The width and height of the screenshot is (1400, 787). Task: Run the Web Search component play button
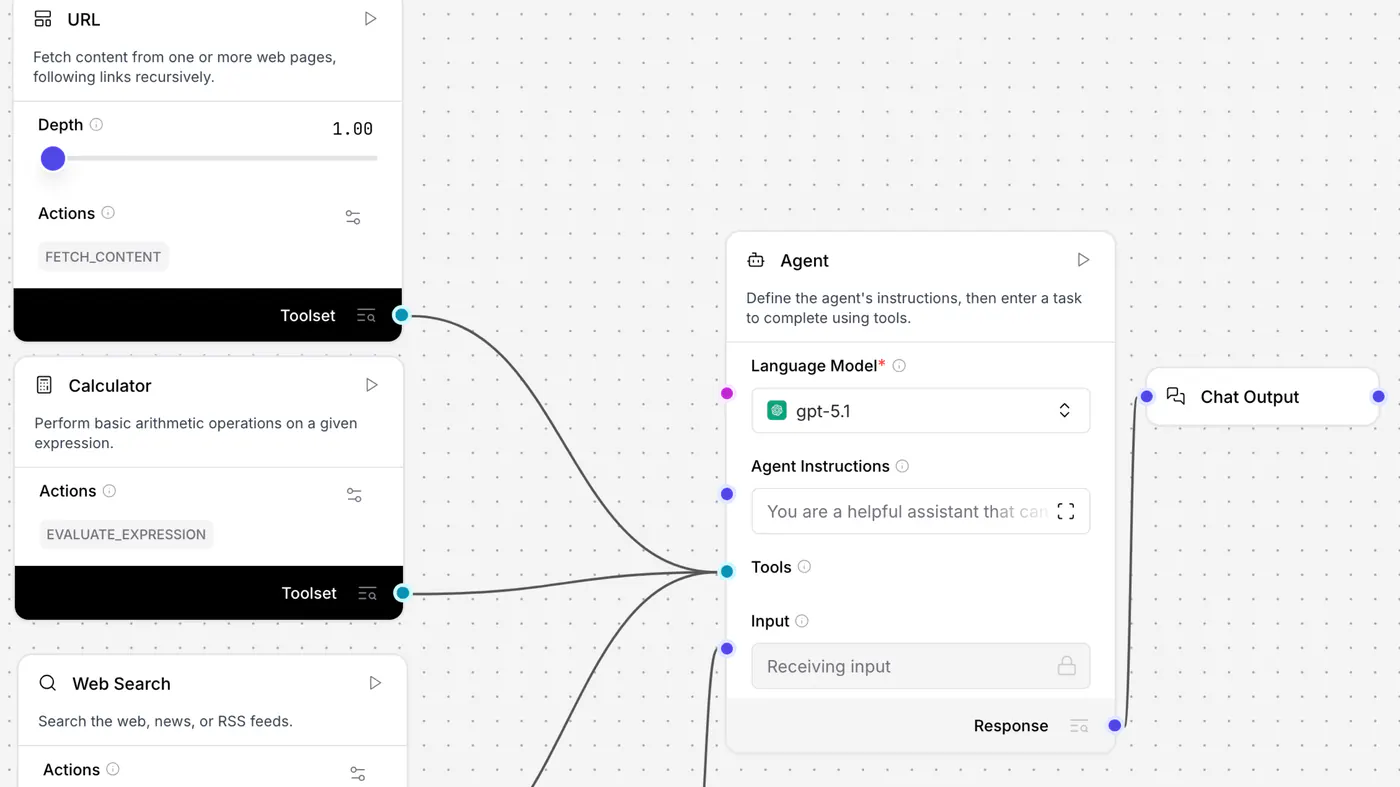pos(376,683)
